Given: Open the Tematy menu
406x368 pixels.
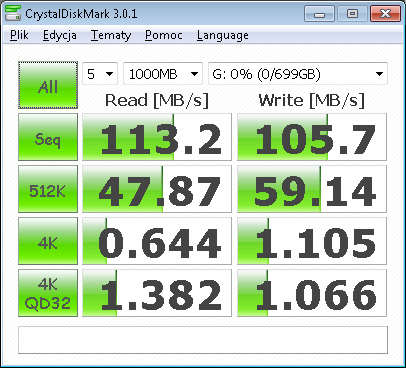Looking at the screenshot, I should coord(111,35).
